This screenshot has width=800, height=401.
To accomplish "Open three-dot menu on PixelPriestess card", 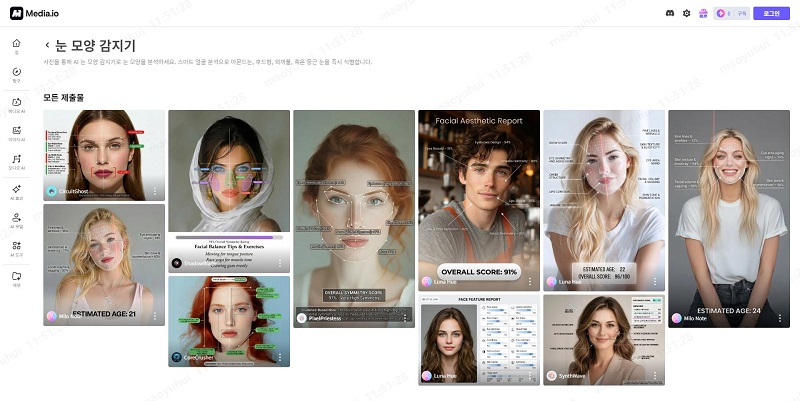I will (x=404, y=317).
